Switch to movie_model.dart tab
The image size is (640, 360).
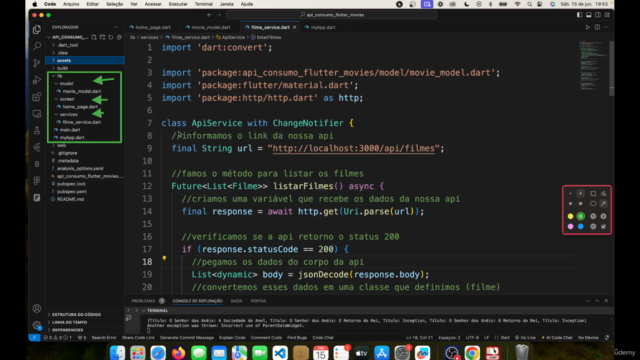pyautogui.click(x=211, y=27)
